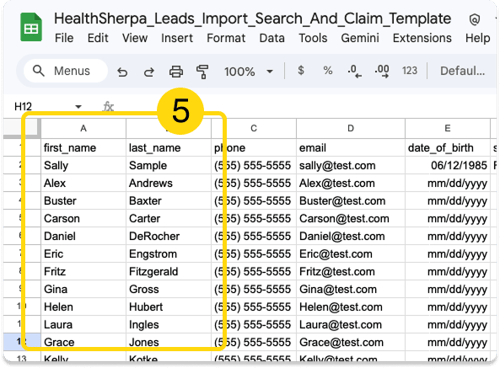Open the Edit menu
This screenshot has height=368, width=500.
point(98,38)
